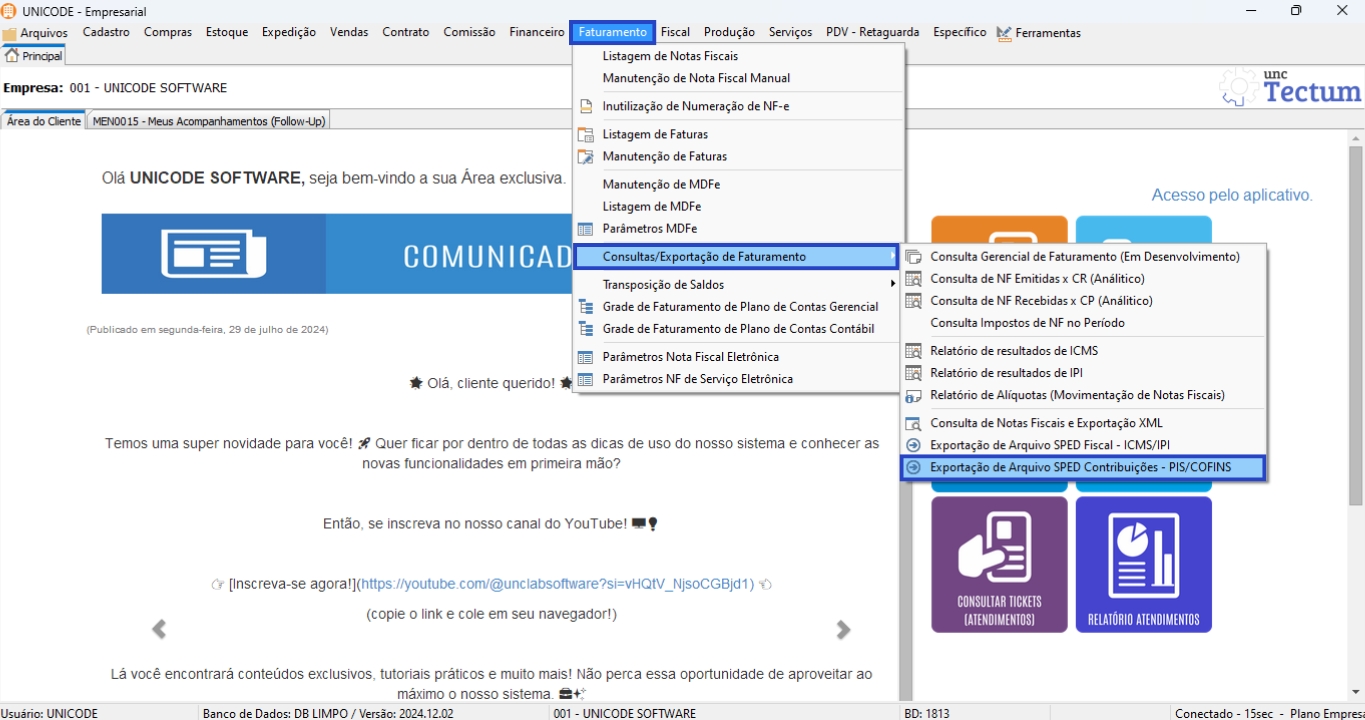The image size is (1365, 720).
Task: Open the Financeiro menu
Action: point(536,32)
